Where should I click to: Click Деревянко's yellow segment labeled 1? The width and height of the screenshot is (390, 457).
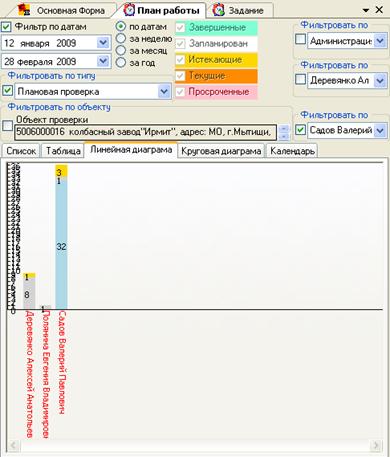click(29, 276)
